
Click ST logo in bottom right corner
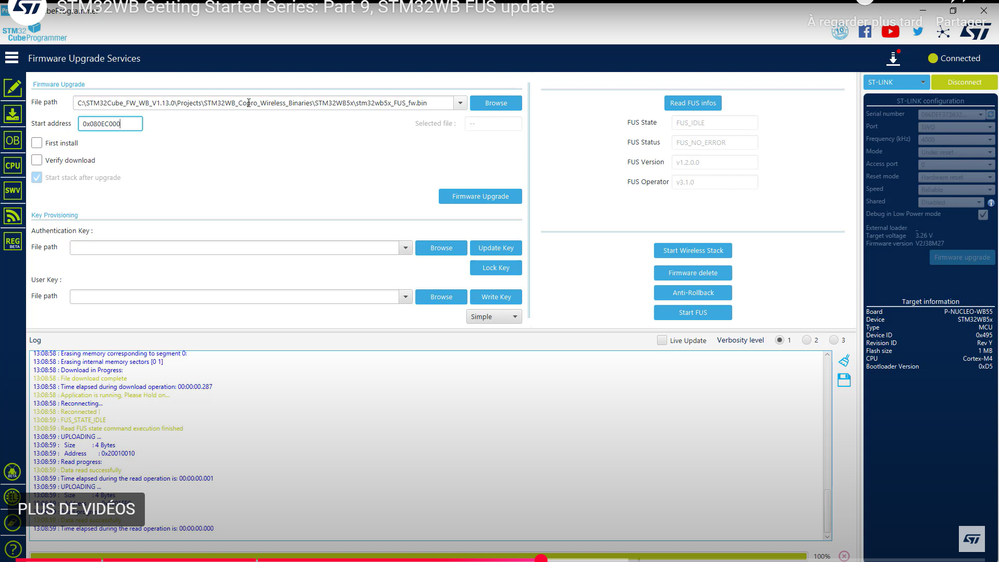tap(972, 539)
